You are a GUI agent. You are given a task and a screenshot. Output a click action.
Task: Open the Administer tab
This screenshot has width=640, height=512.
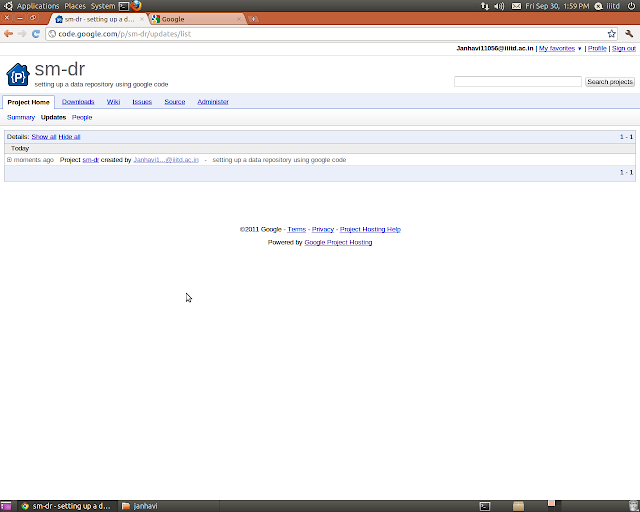(213, 102)
